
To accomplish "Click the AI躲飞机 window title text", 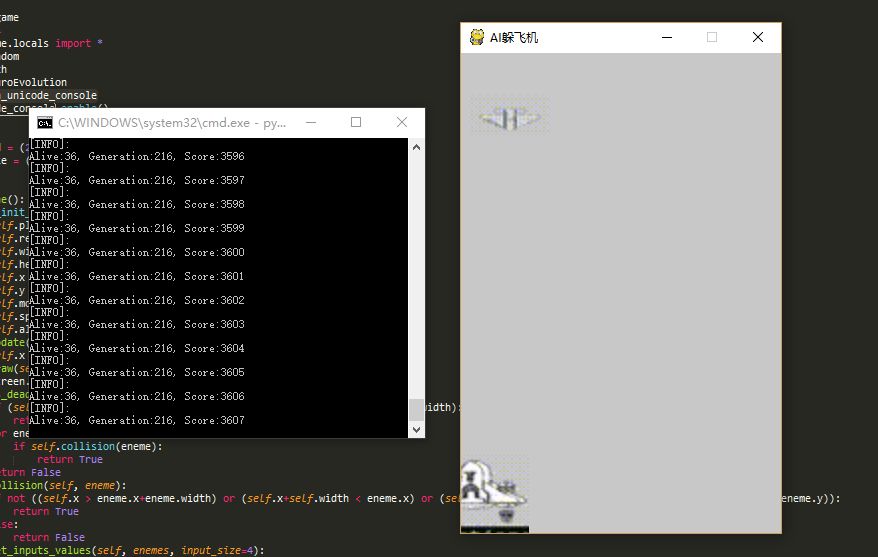I will point(514,38).
